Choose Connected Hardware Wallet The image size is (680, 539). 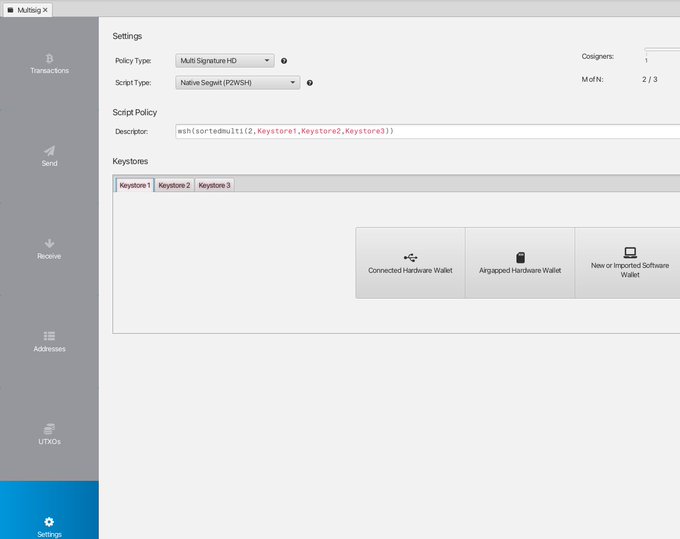point(410,263)
